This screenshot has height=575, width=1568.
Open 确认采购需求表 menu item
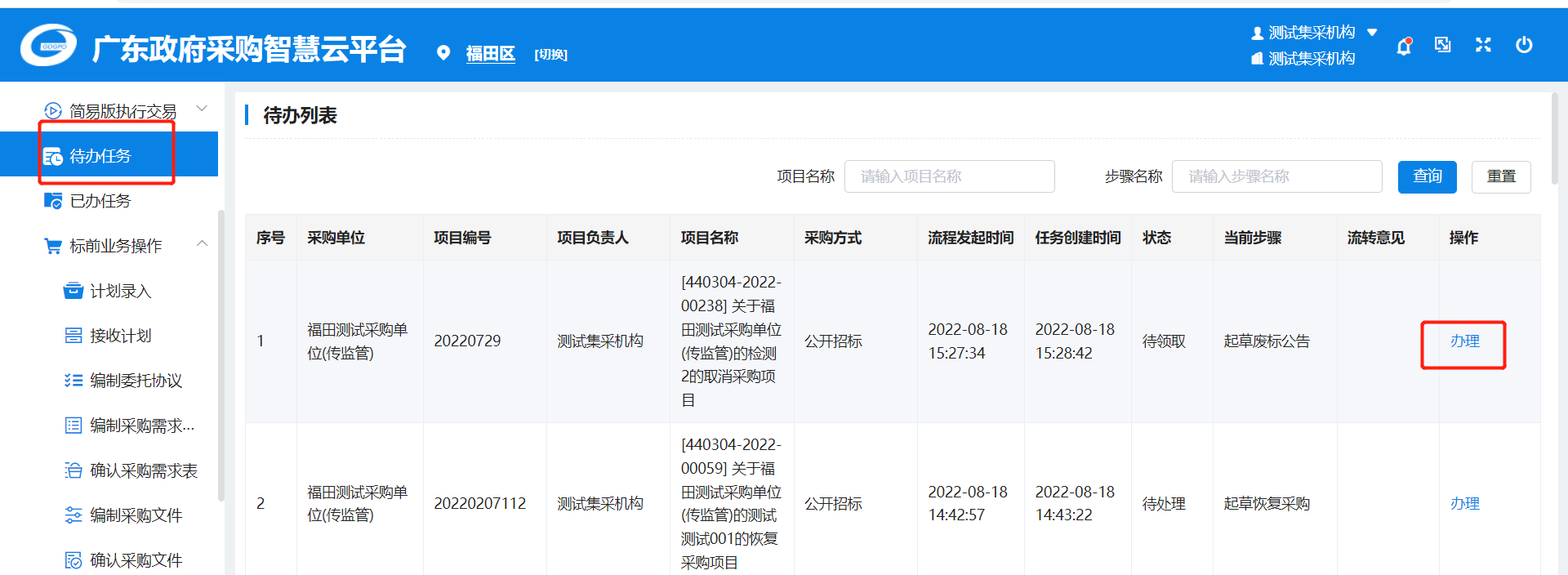click(143, 470)
